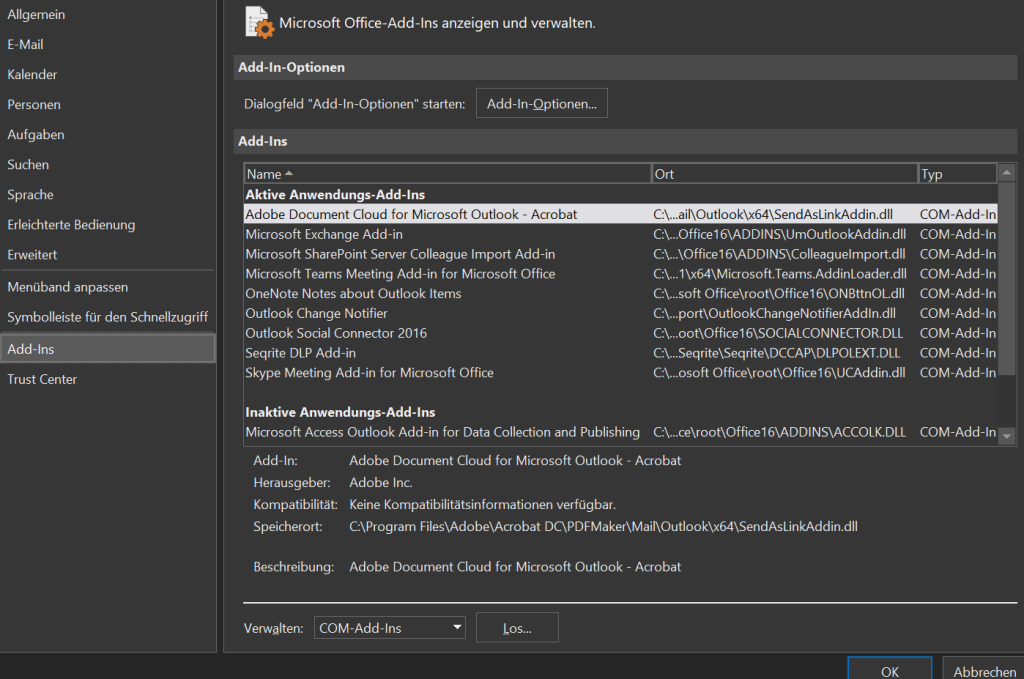Select the Outlook Change Notifier row
Viewport: 1024px width, 679px height.
coord(620,313)
